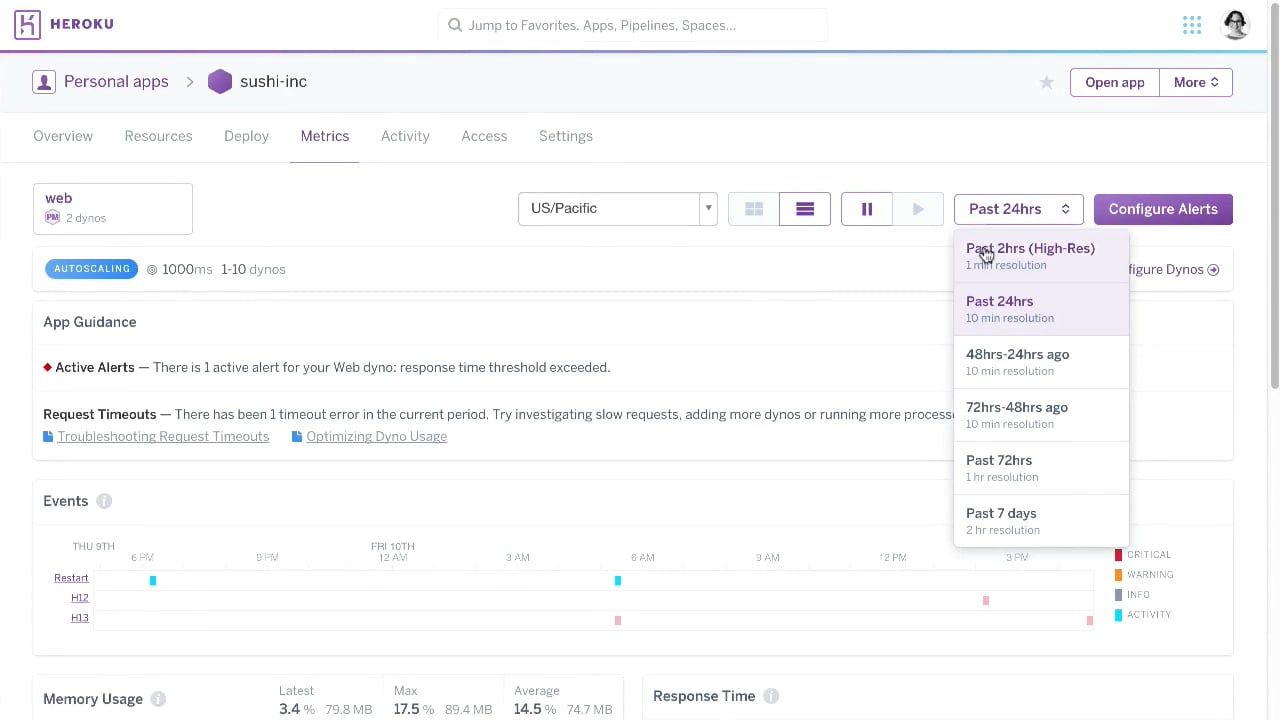This screenshot has height=720, width=1280.
Task: Click the H12 pink event marker
Action: click(x=986, y=601)
